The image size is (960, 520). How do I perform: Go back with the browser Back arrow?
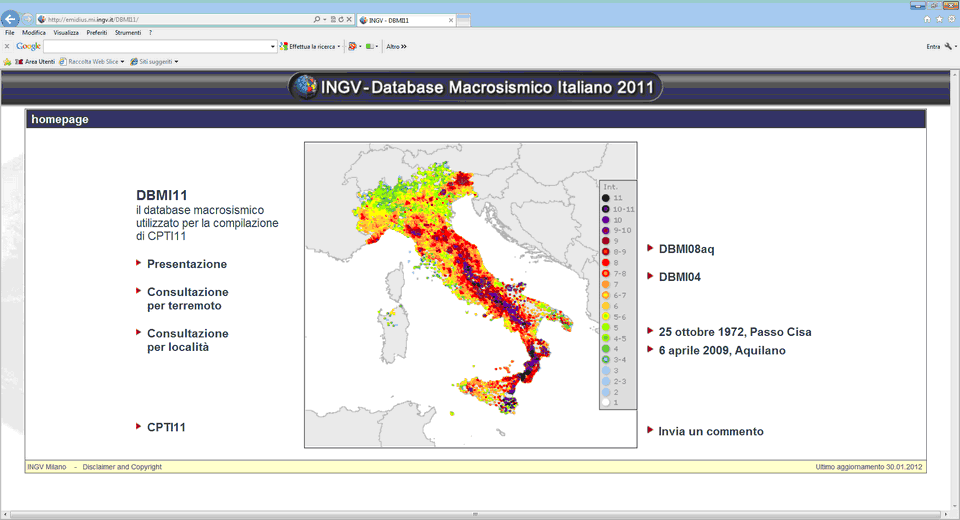[10, 19]
